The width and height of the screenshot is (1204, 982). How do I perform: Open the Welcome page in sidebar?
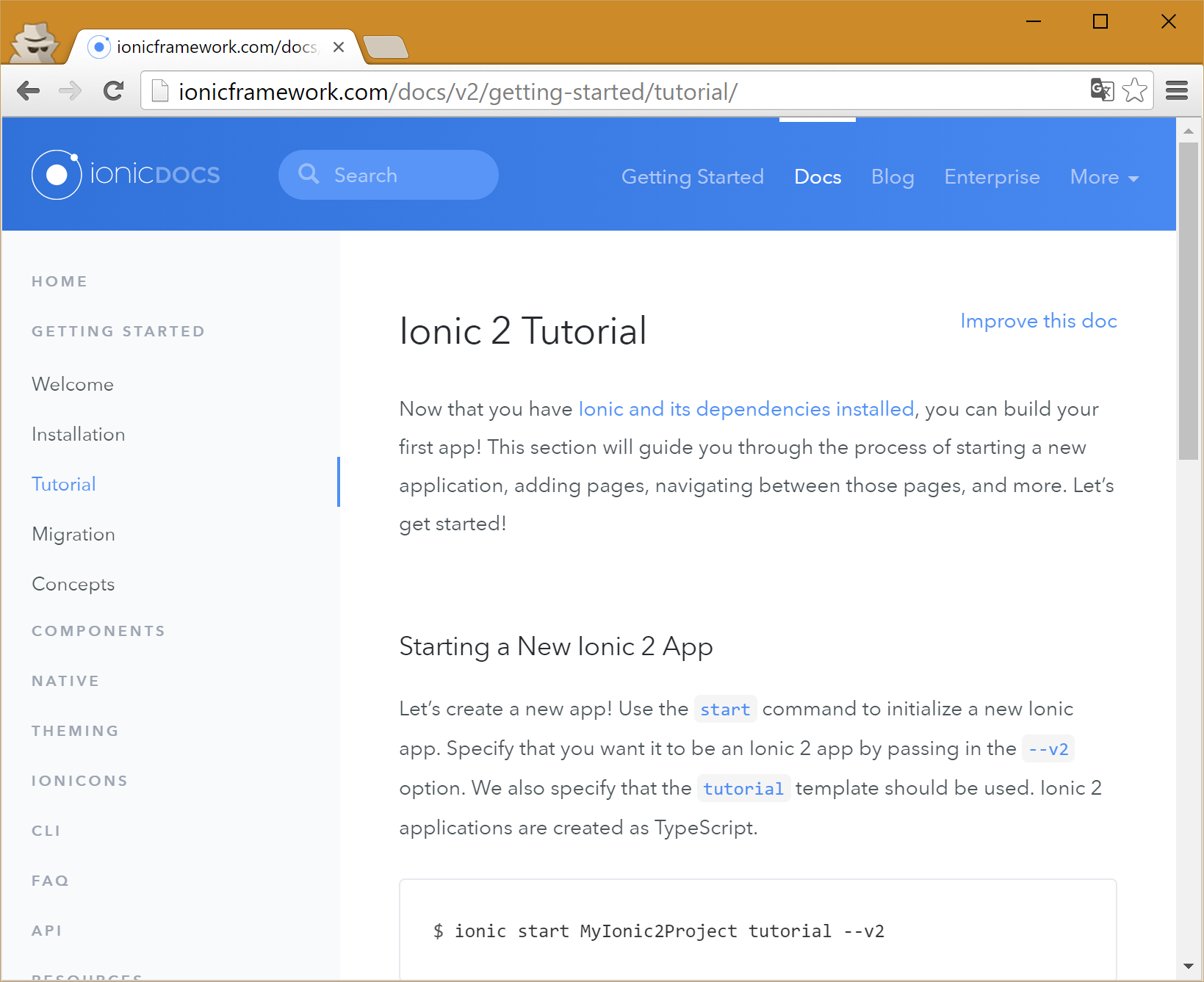(73, 384)
